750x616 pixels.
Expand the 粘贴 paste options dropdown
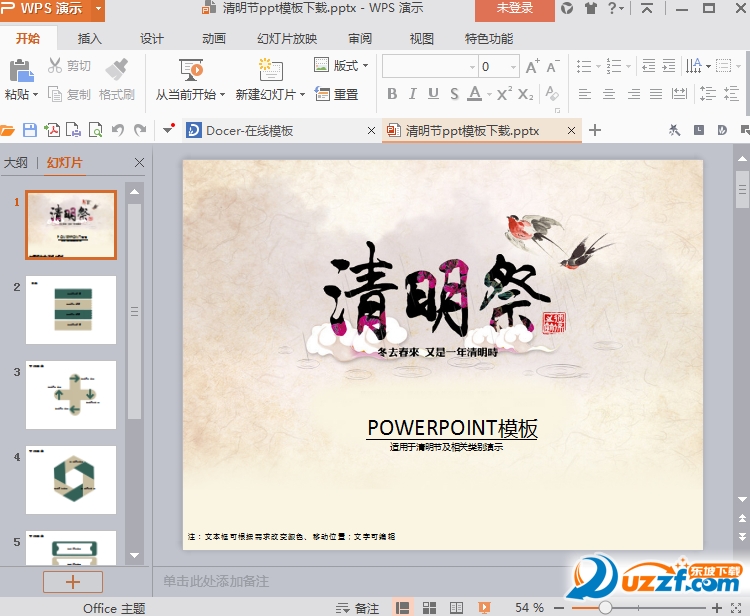(x=35, y=95)
